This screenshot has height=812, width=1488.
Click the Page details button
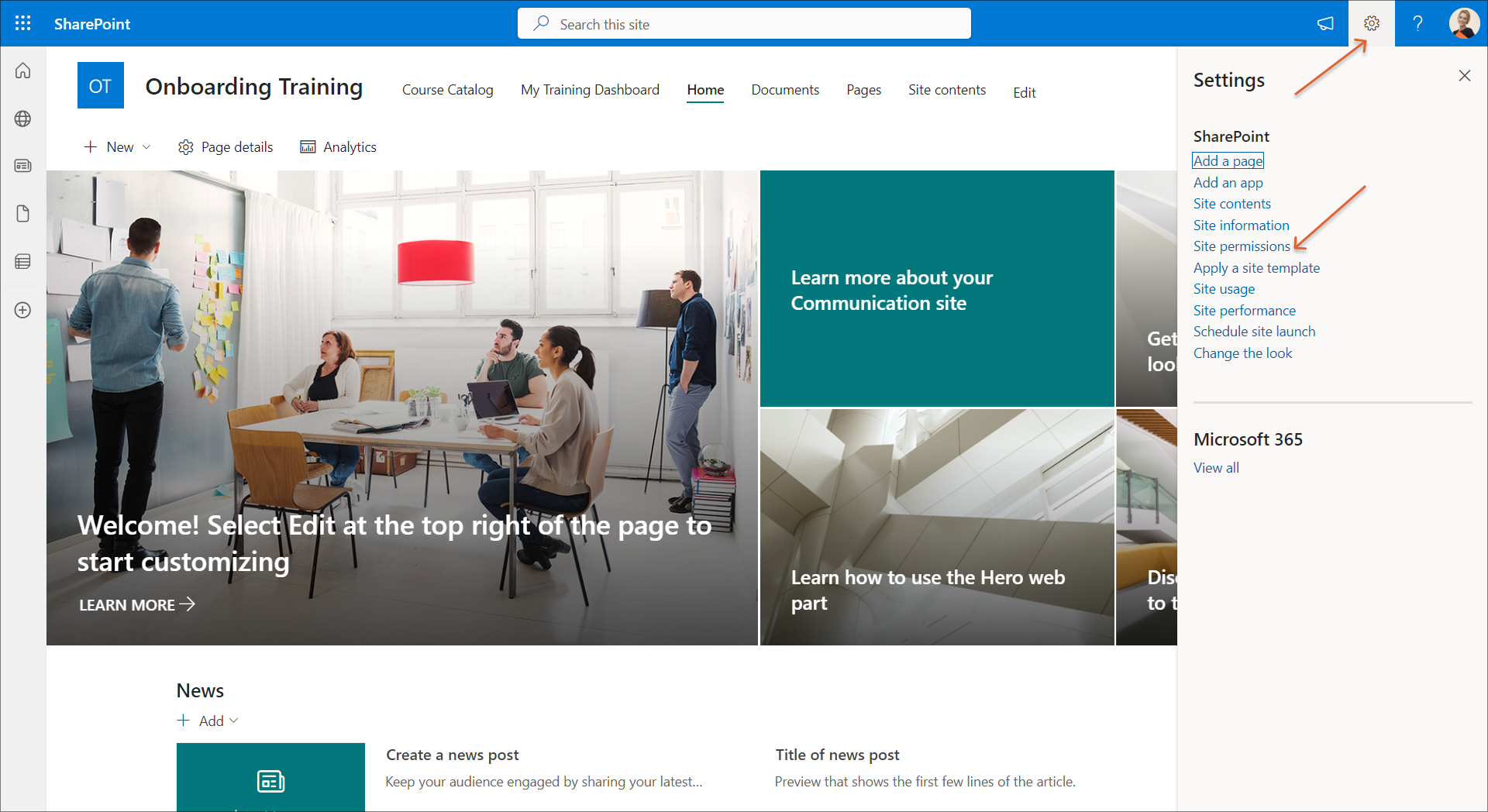226,147
